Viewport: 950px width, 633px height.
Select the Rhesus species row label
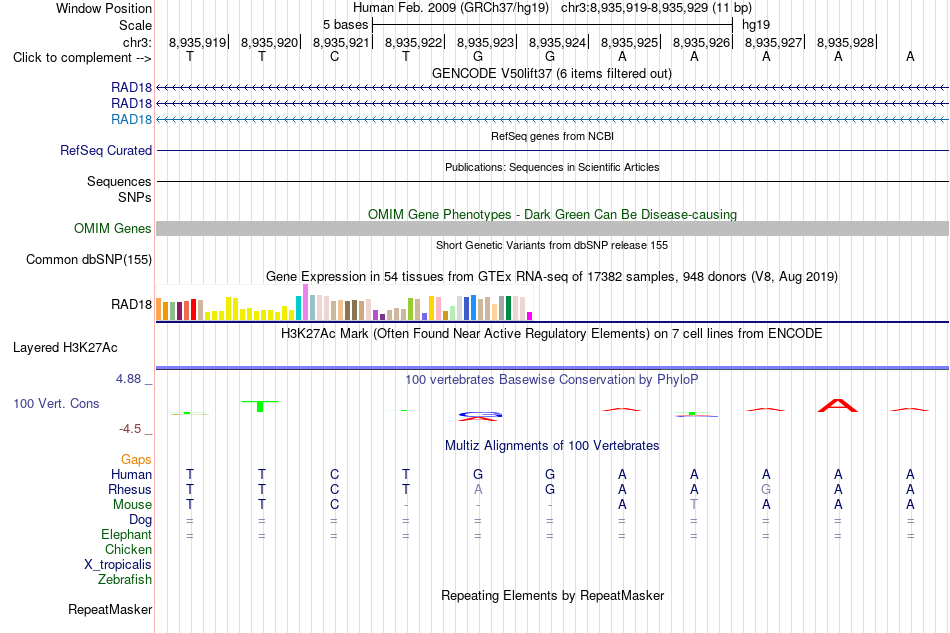pyautogui.click(x=130, y=489)
